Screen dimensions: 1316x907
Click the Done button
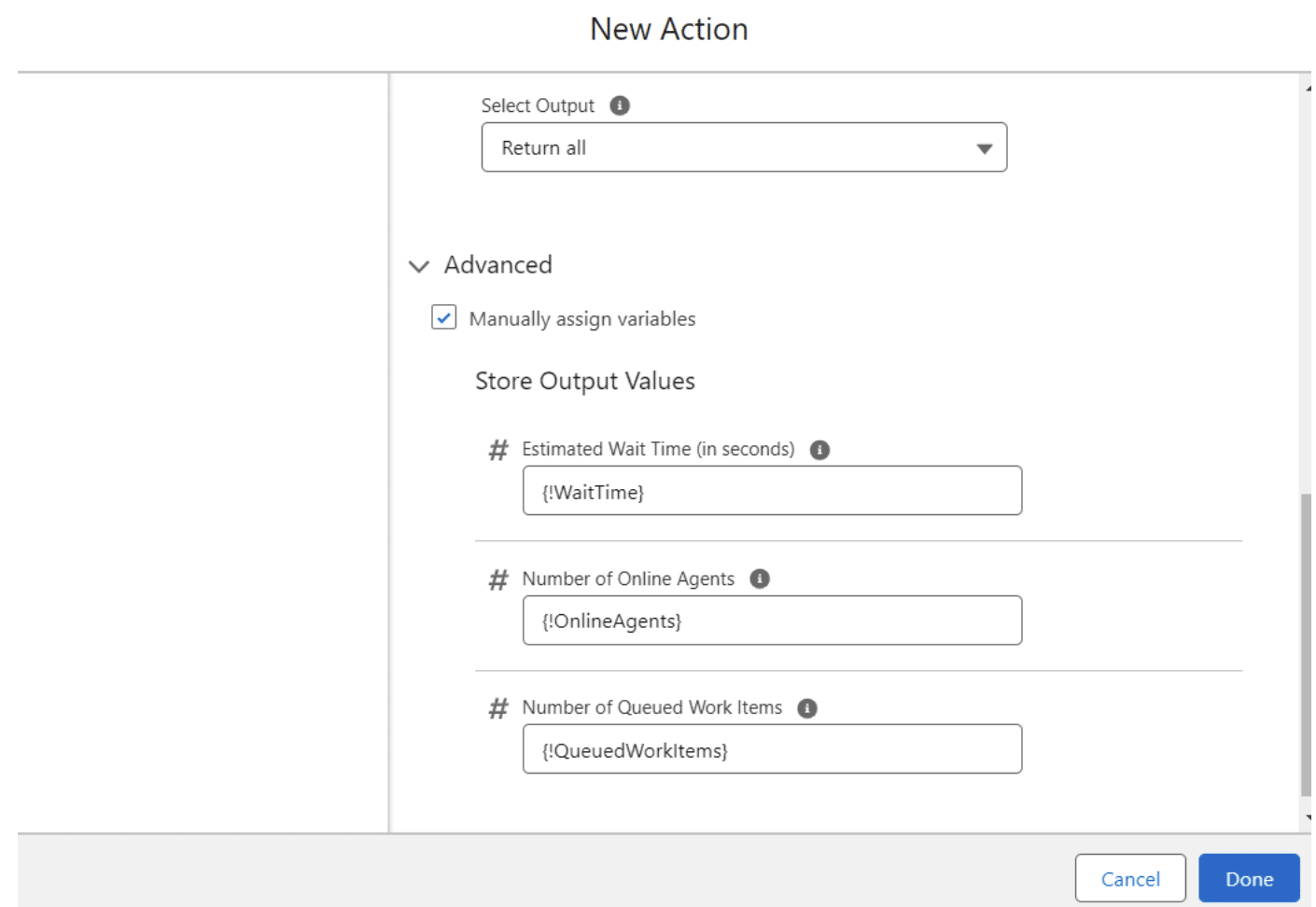coord(1252,878)
